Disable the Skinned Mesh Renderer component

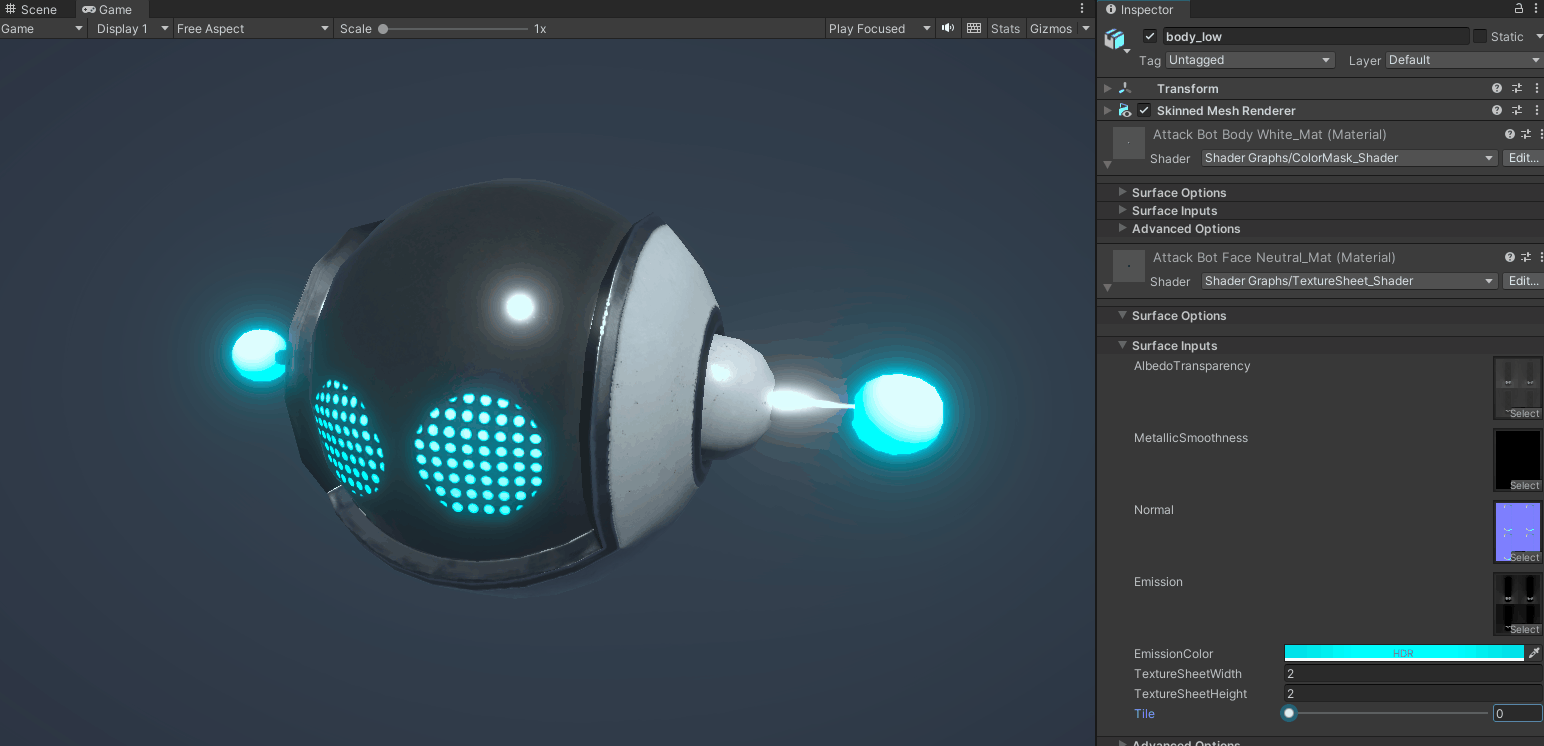click(1143, 110)
